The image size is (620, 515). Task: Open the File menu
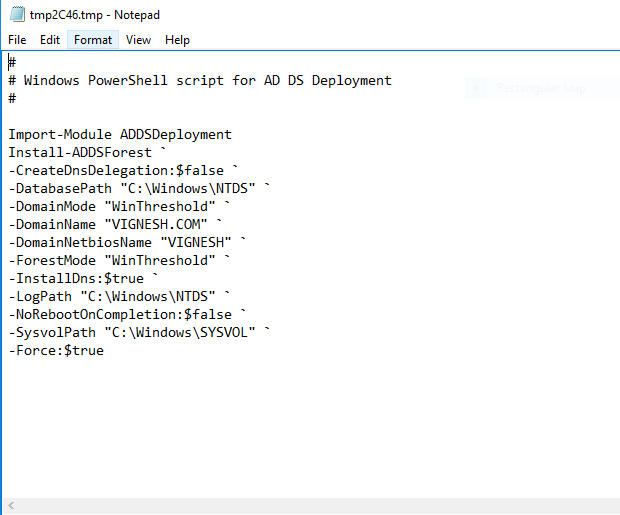(17, 40)
